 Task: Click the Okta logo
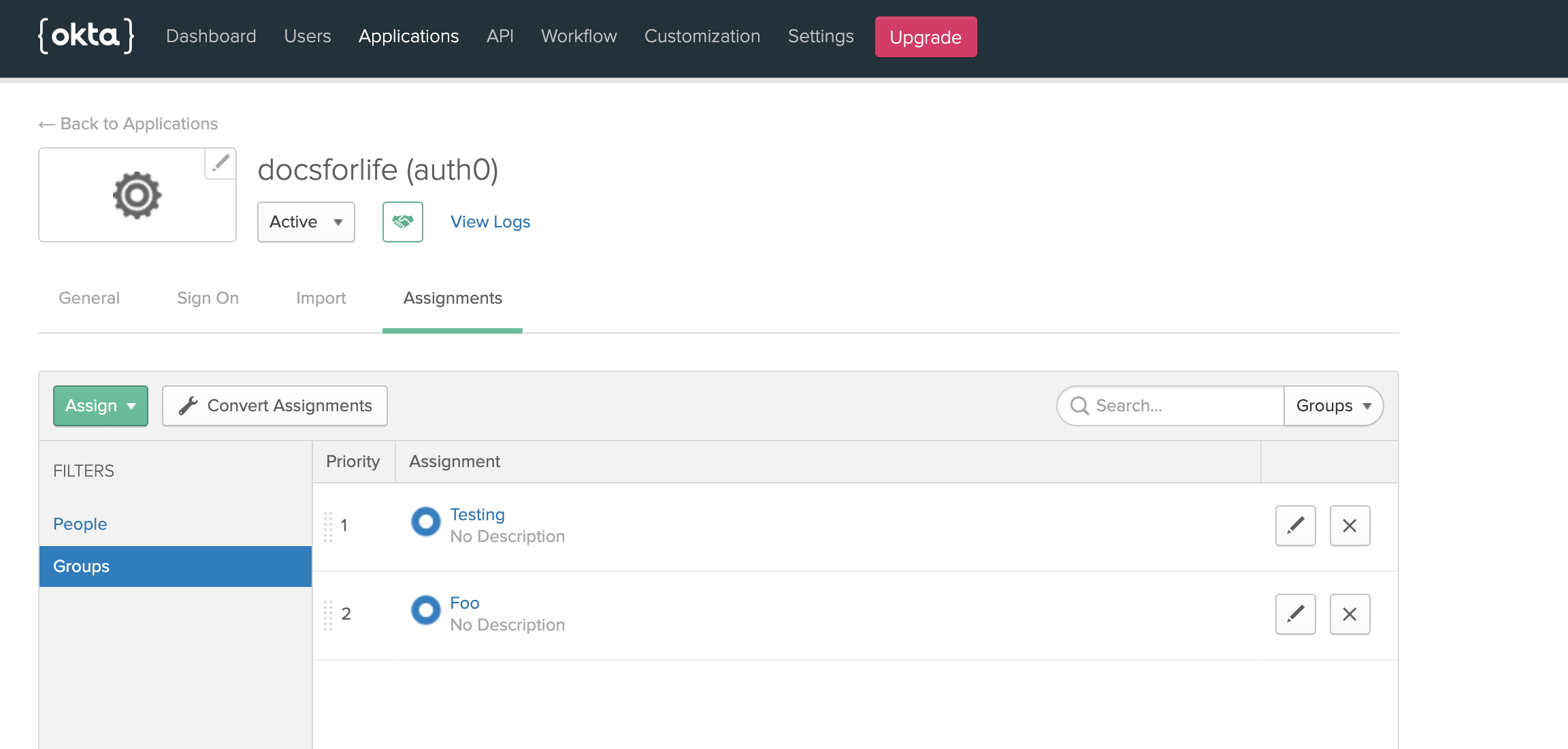[86, 36]
